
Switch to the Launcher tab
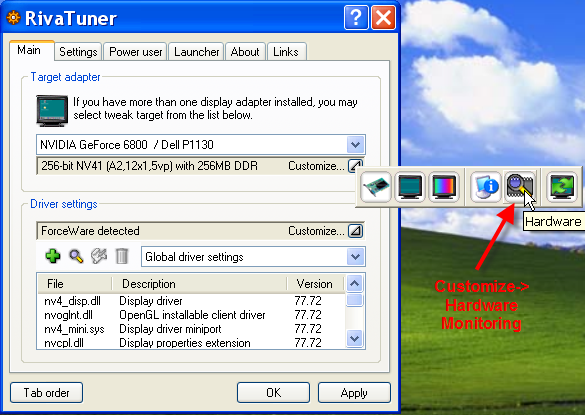coord(197,52)
